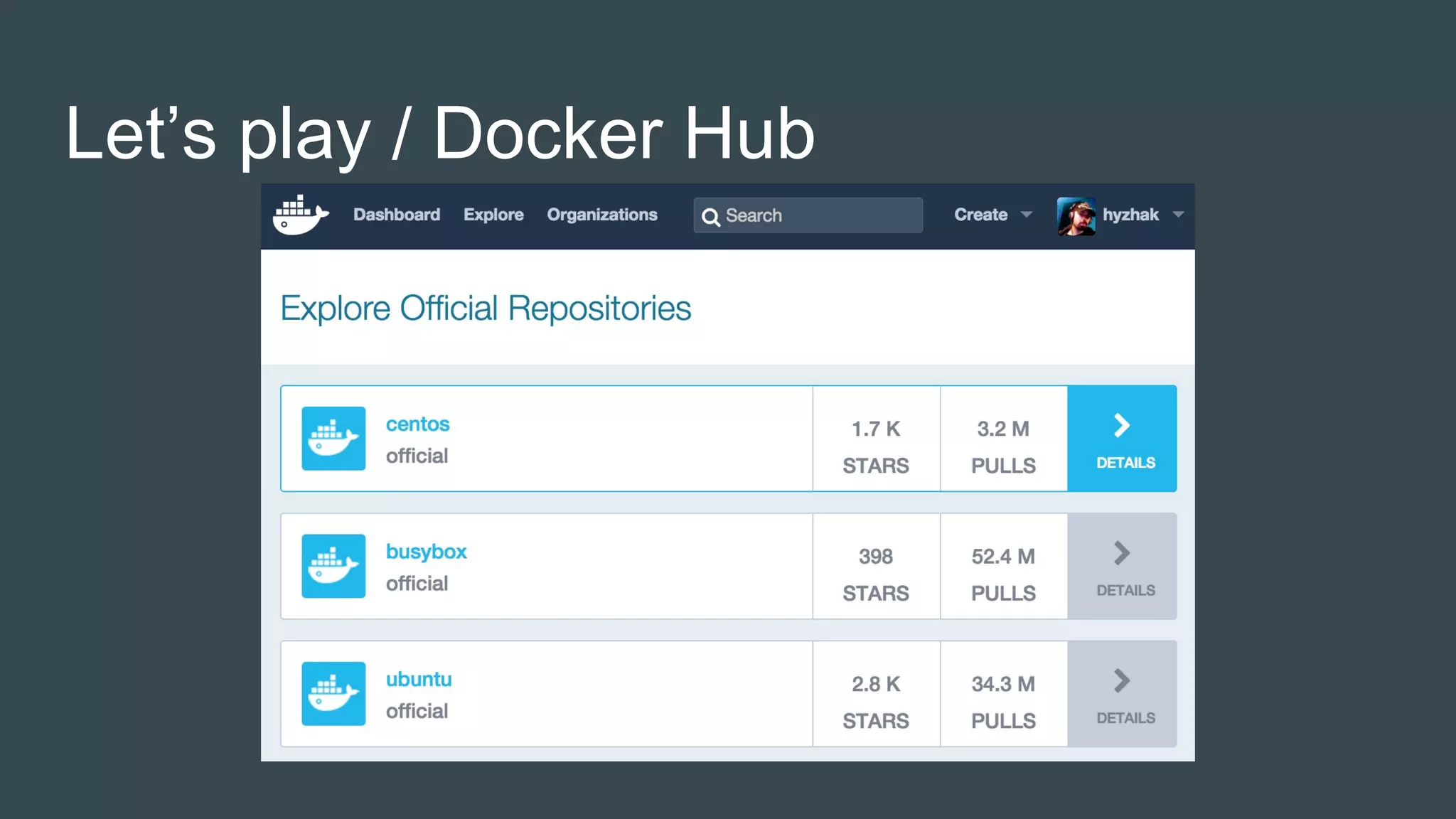The width and height of the screenshot is (1456, 819).
Task: Click the centos repository whale icon
Action: tap(333, 438)
